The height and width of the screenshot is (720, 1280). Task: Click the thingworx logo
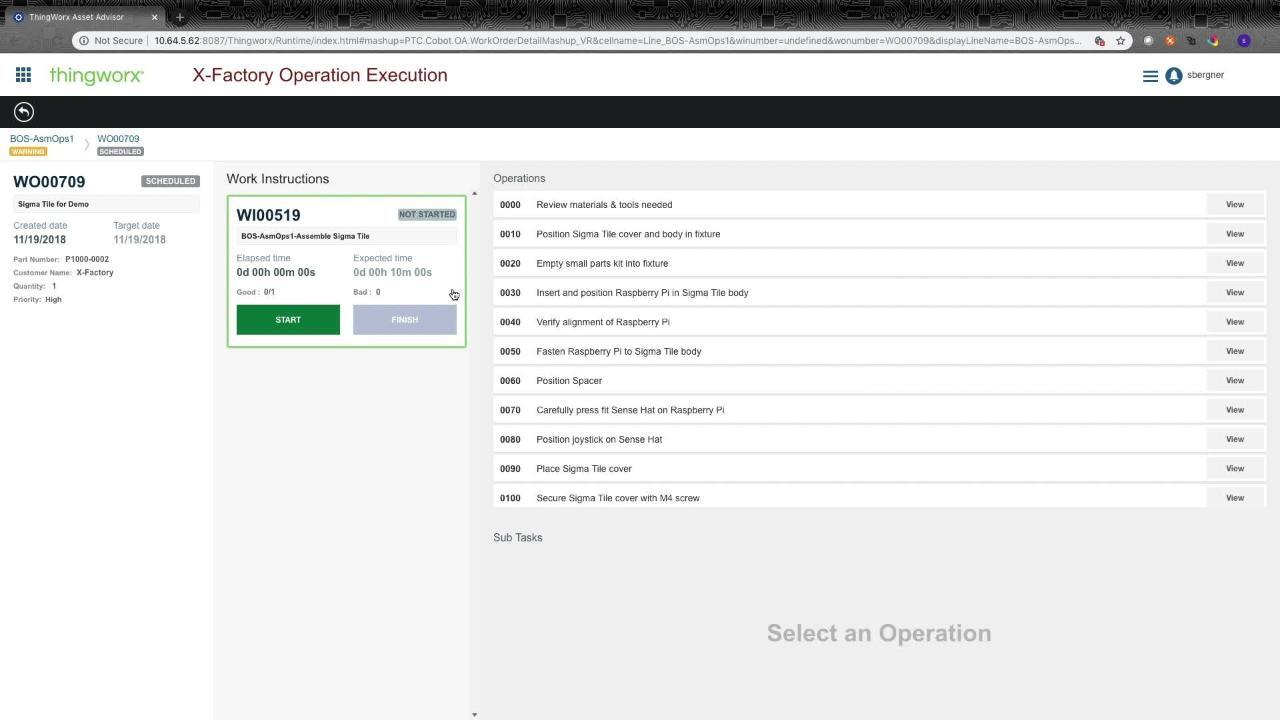coord(96,76)
